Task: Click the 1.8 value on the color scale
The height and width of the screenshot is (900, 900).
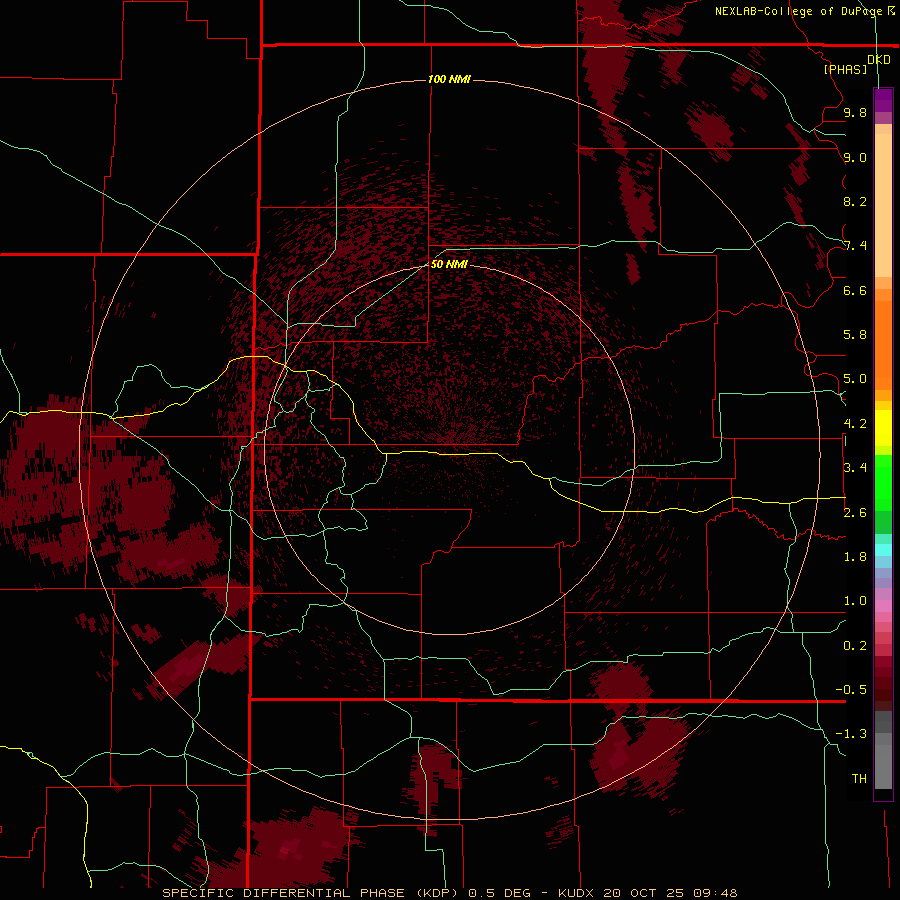Action: click(x=855, y=557)
